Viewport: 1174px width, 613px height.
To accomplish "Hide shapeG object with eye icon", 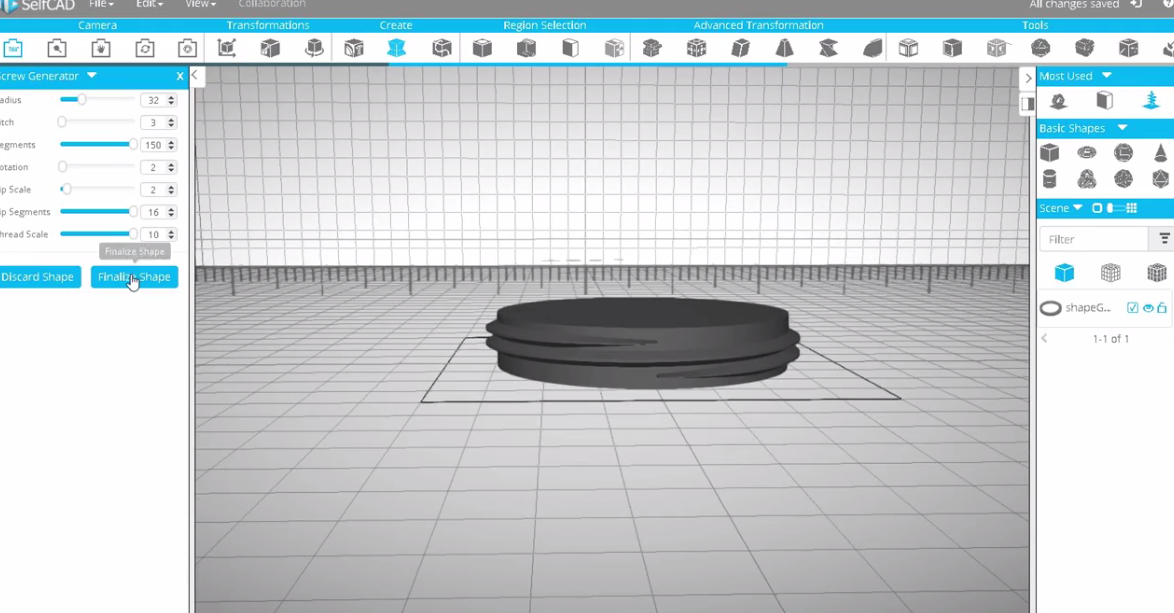I will [x=1148, y=308].
